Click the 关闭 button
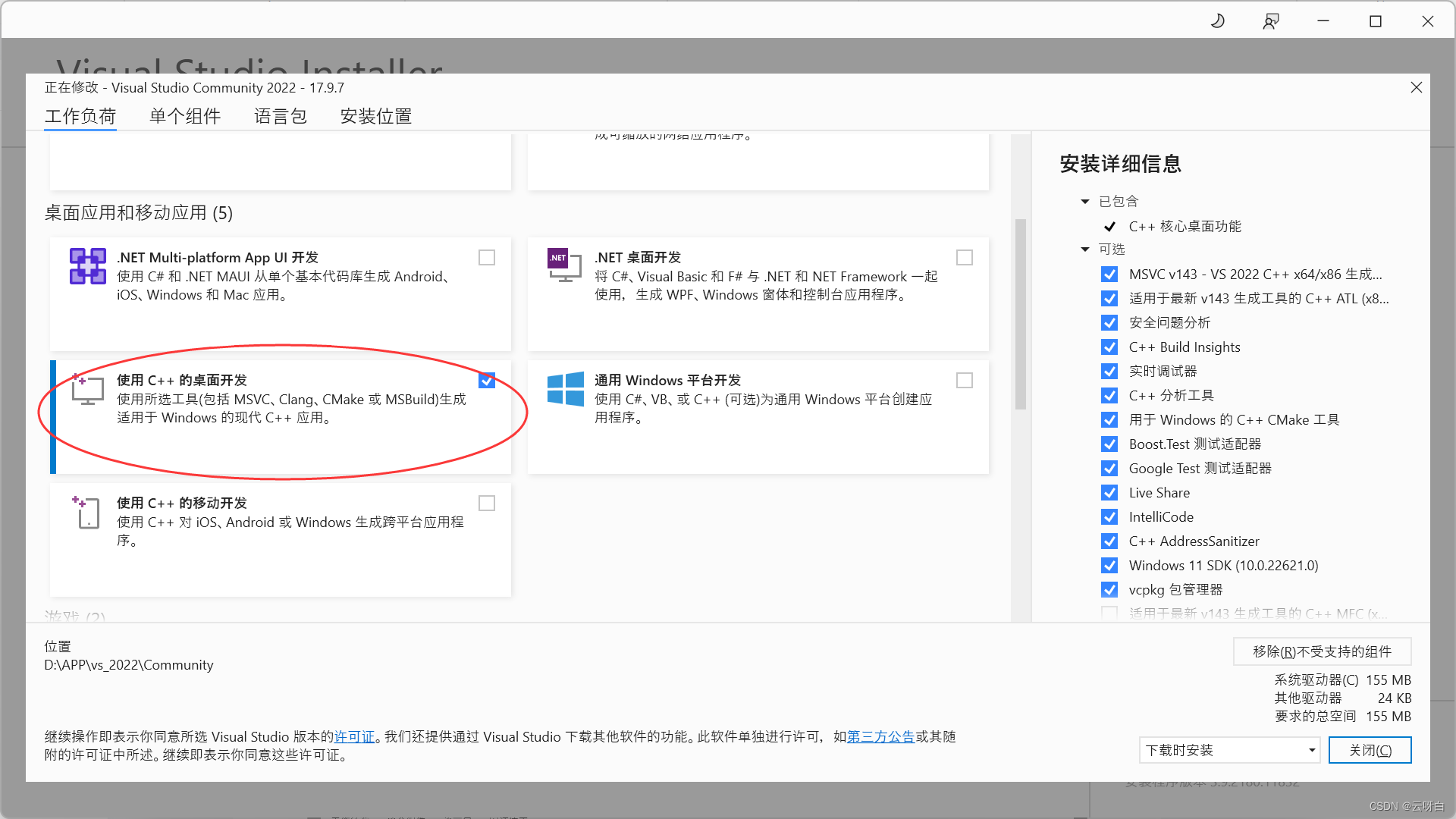Viewport: 1456px width, 819px height. coord(1370,750)
